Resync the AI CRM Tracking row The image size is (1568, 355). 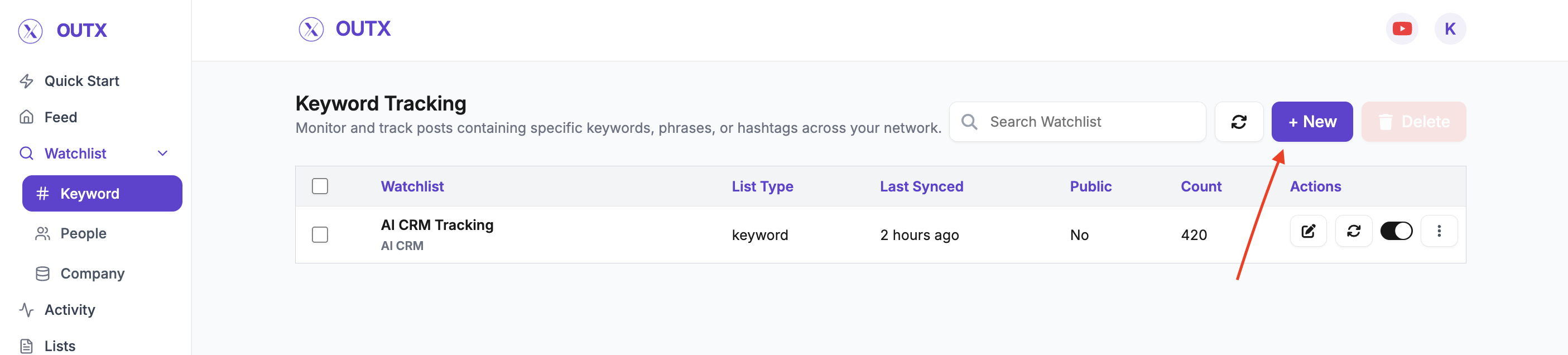coord(1353,231)
